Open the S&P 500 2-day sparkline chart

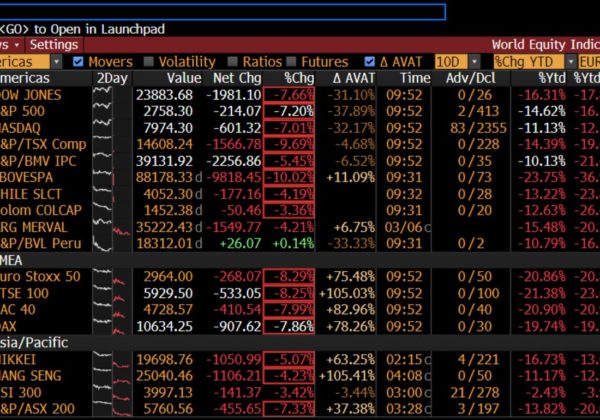click(x=112, y=111)
